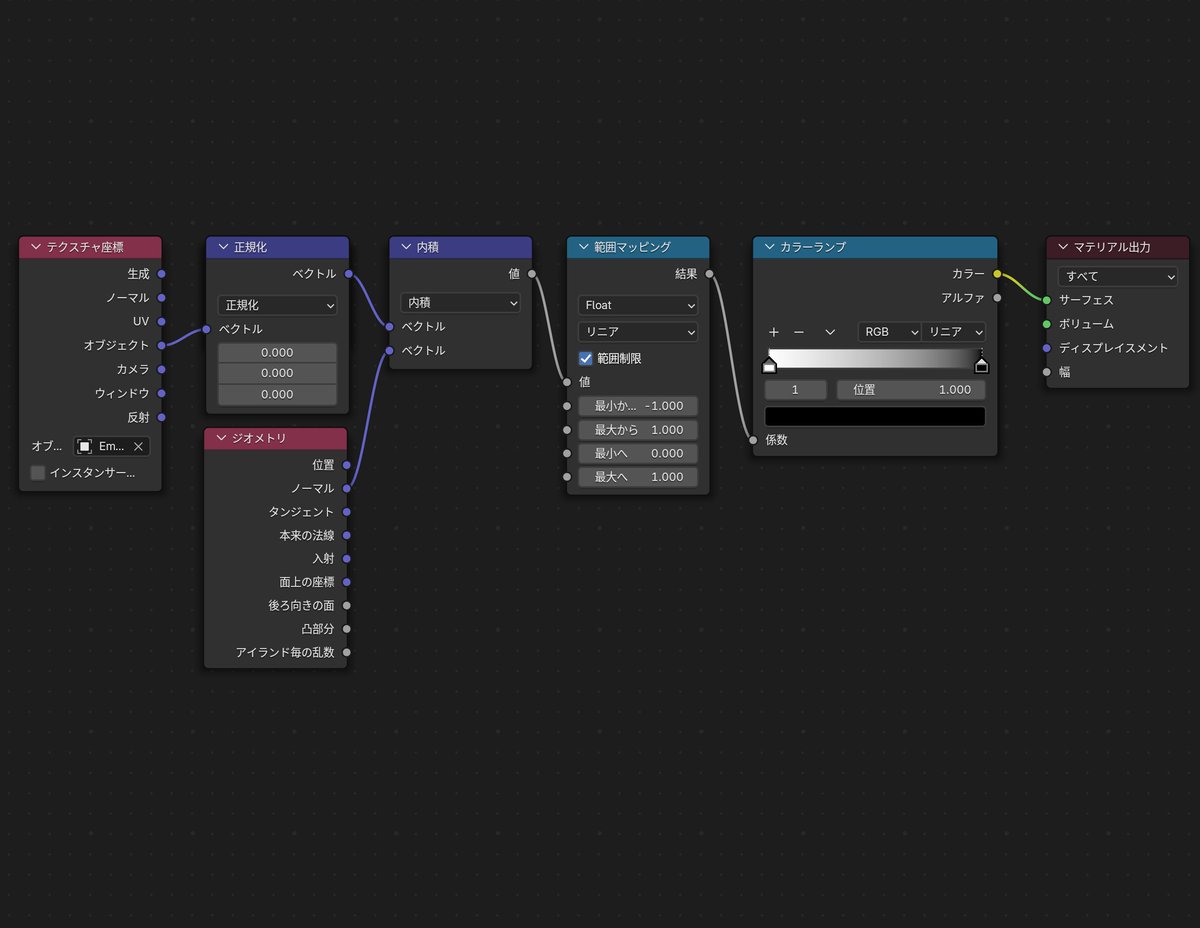Click the 反射 output socket
This screenshot has width=1200, height=928.
pos(162,417)
